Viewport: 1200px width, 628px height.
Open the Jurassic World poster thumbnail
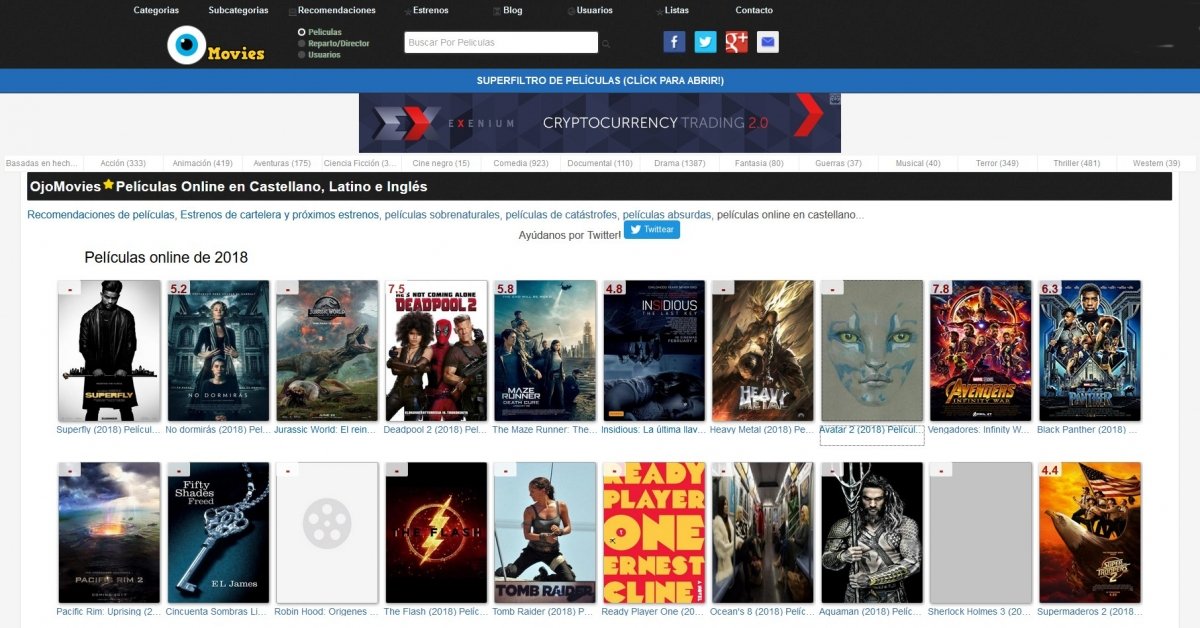(327, 351)
